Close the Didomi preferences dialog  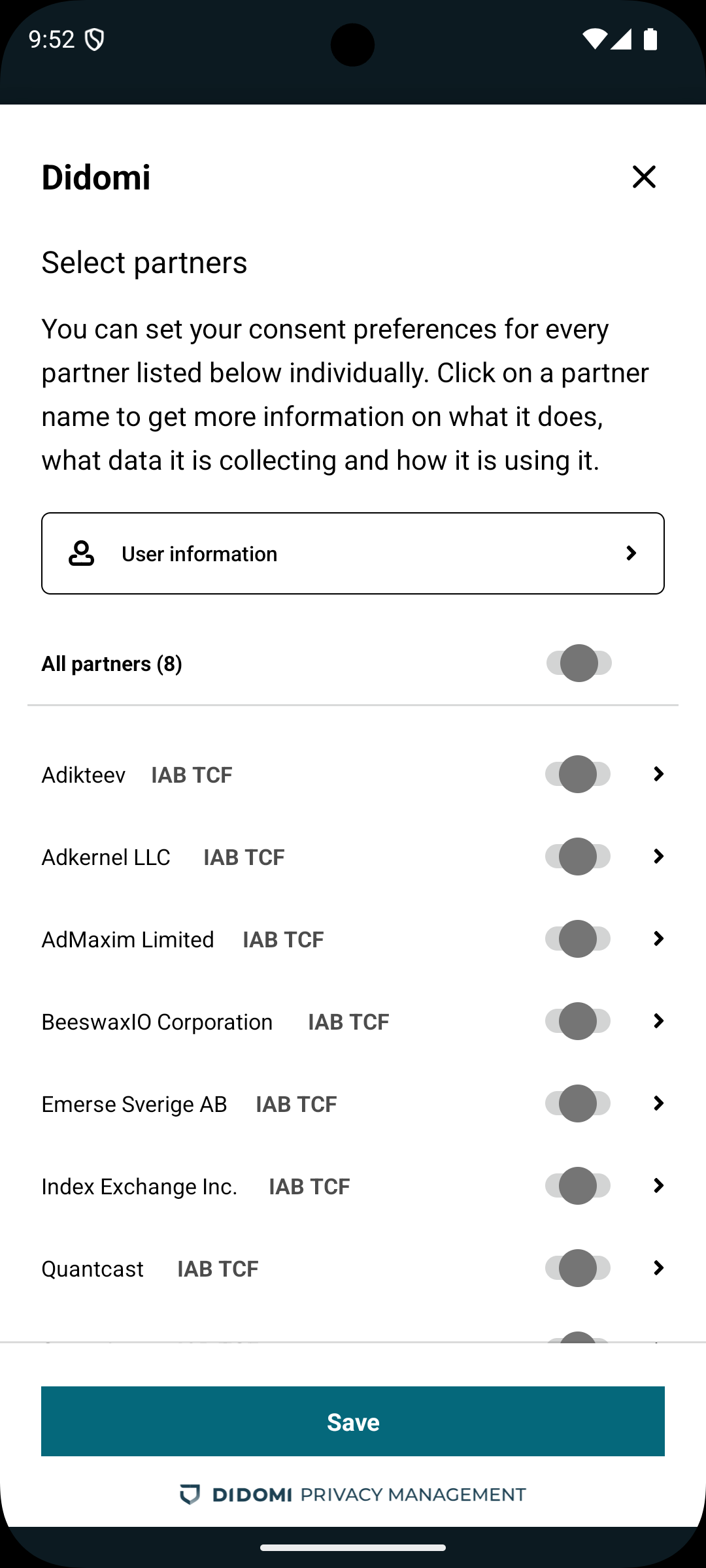pyautogui.click(x=644, y=176)
